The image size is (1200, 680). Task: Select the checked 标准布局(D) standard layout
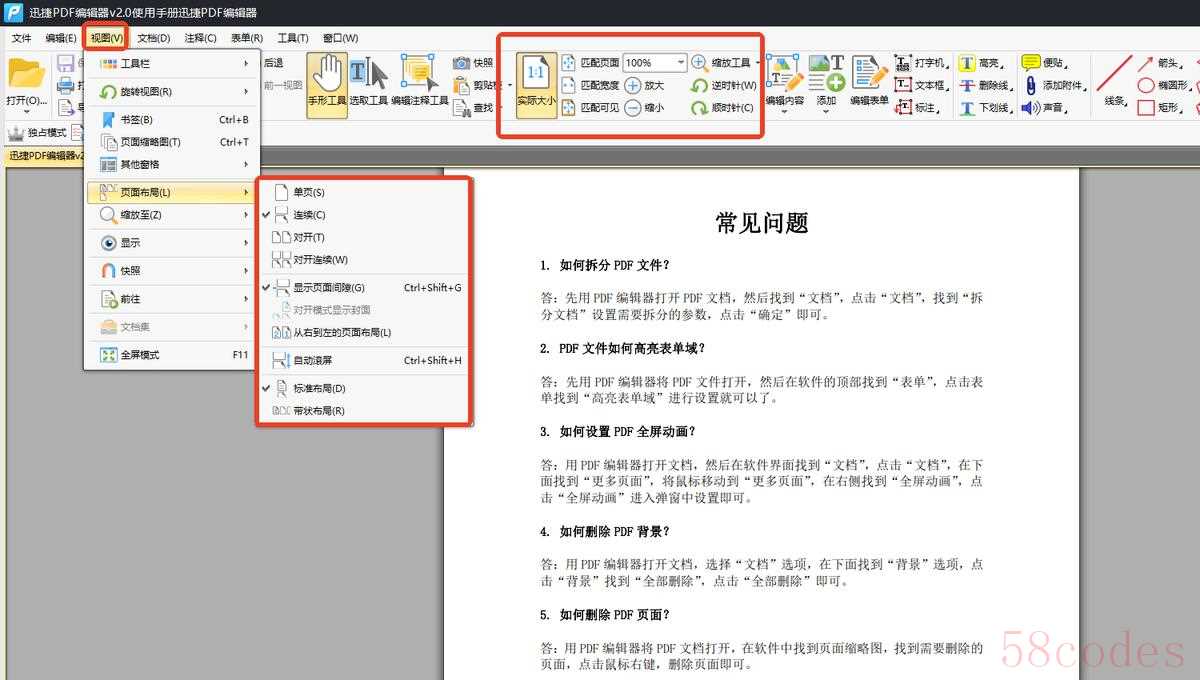[364, 388]
